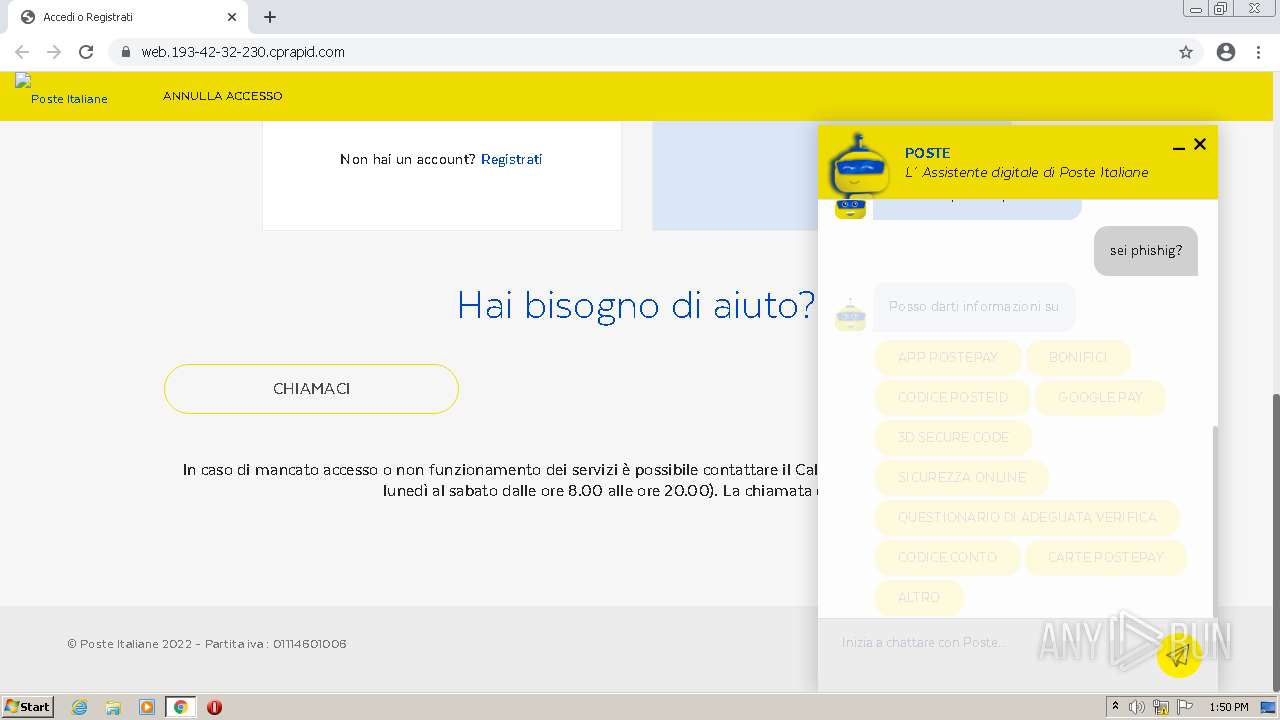
Task: Click the Poste robot avatar in chat header
Action: 859,165
